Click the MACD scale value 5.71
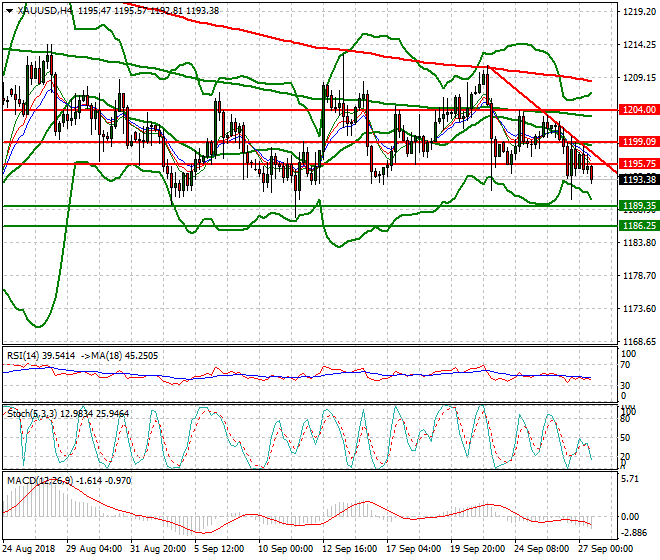This screenshot has height=560, width=660. tap(630, 479)
